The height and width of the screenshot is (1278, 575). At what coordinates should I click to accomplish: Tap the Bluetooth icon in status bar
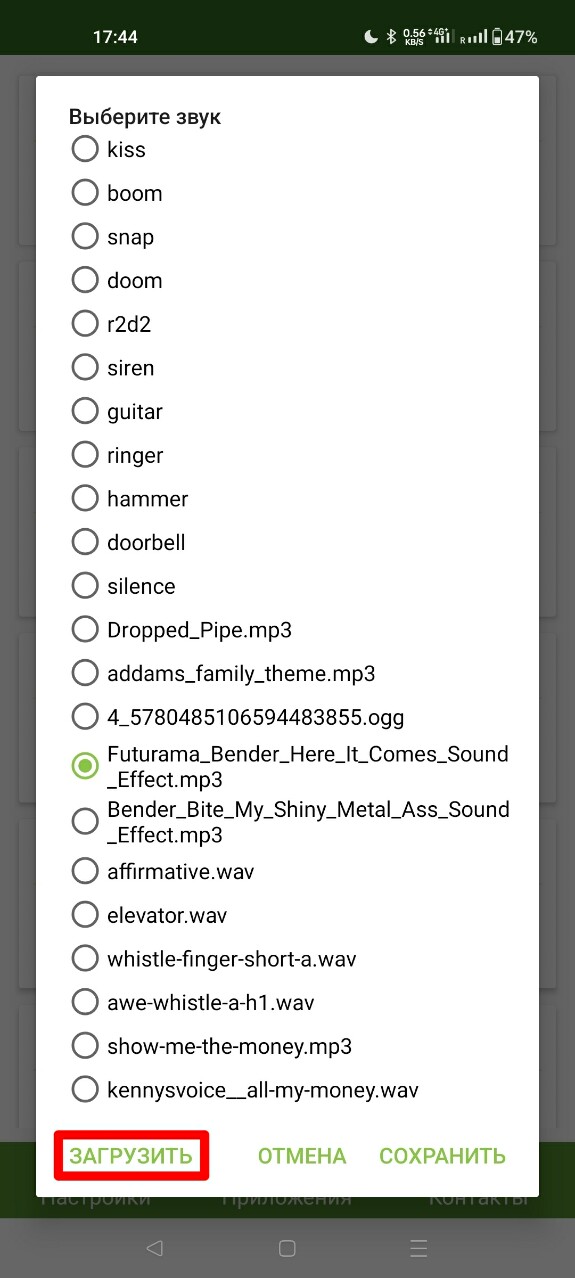(393, 37)
